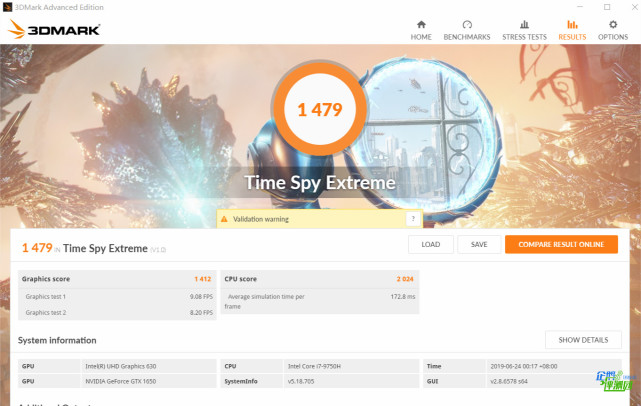Click the Validation warning banner text
Screen dimensions: 641x406
tap(261, 219)
